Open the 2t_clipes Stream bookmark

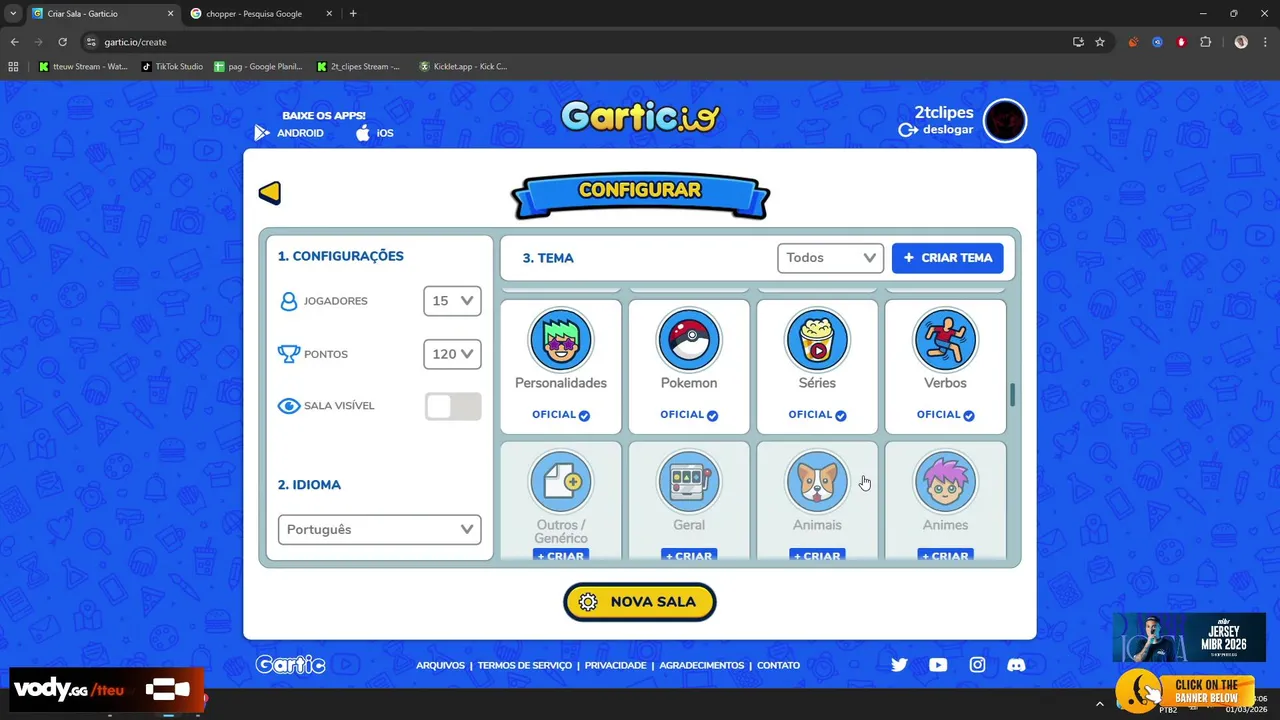(358, 67)
